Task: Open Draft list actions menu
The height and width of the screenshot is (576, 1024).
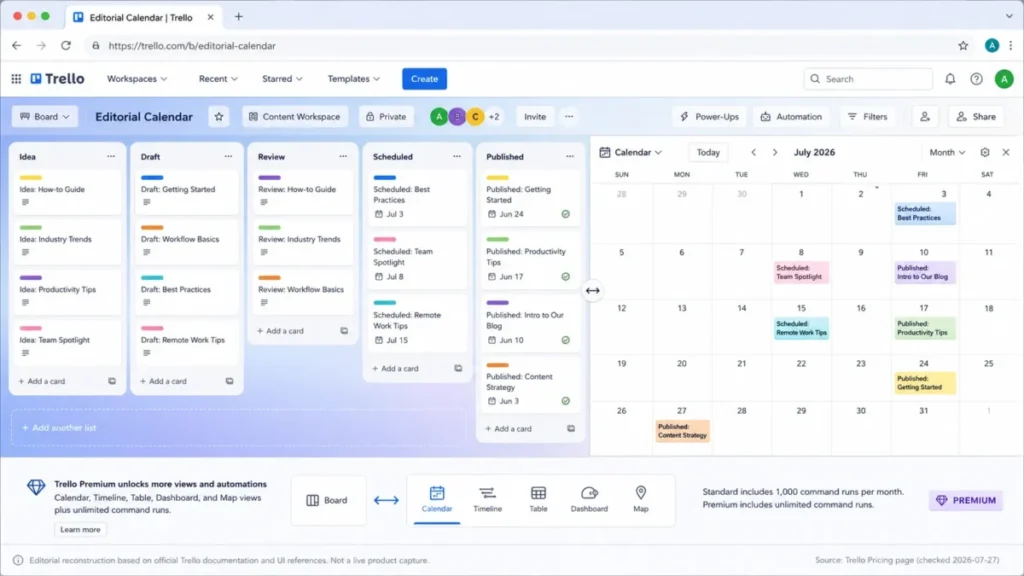Action: pos(228,156)
